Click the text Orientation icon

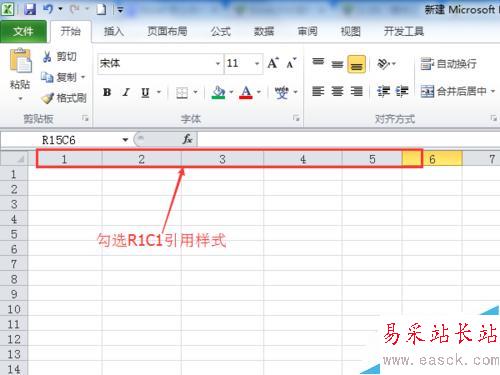pyautogui.click(x=384, y=64)
